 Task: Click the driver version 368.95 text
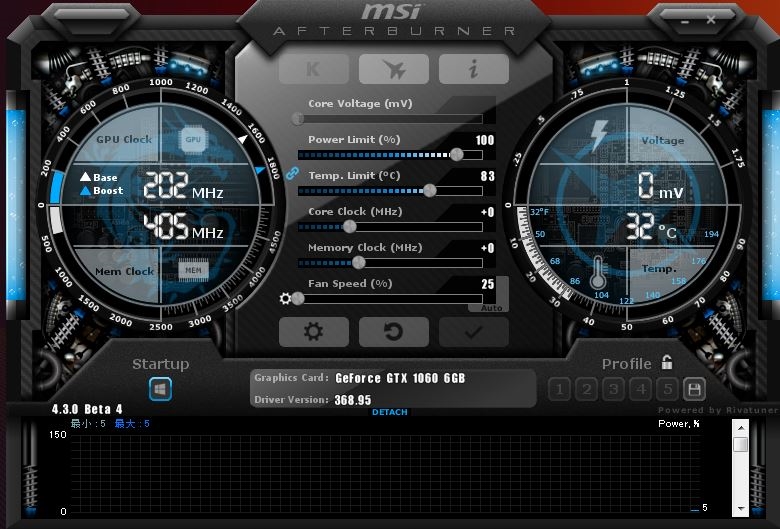(x=353, y=400)
